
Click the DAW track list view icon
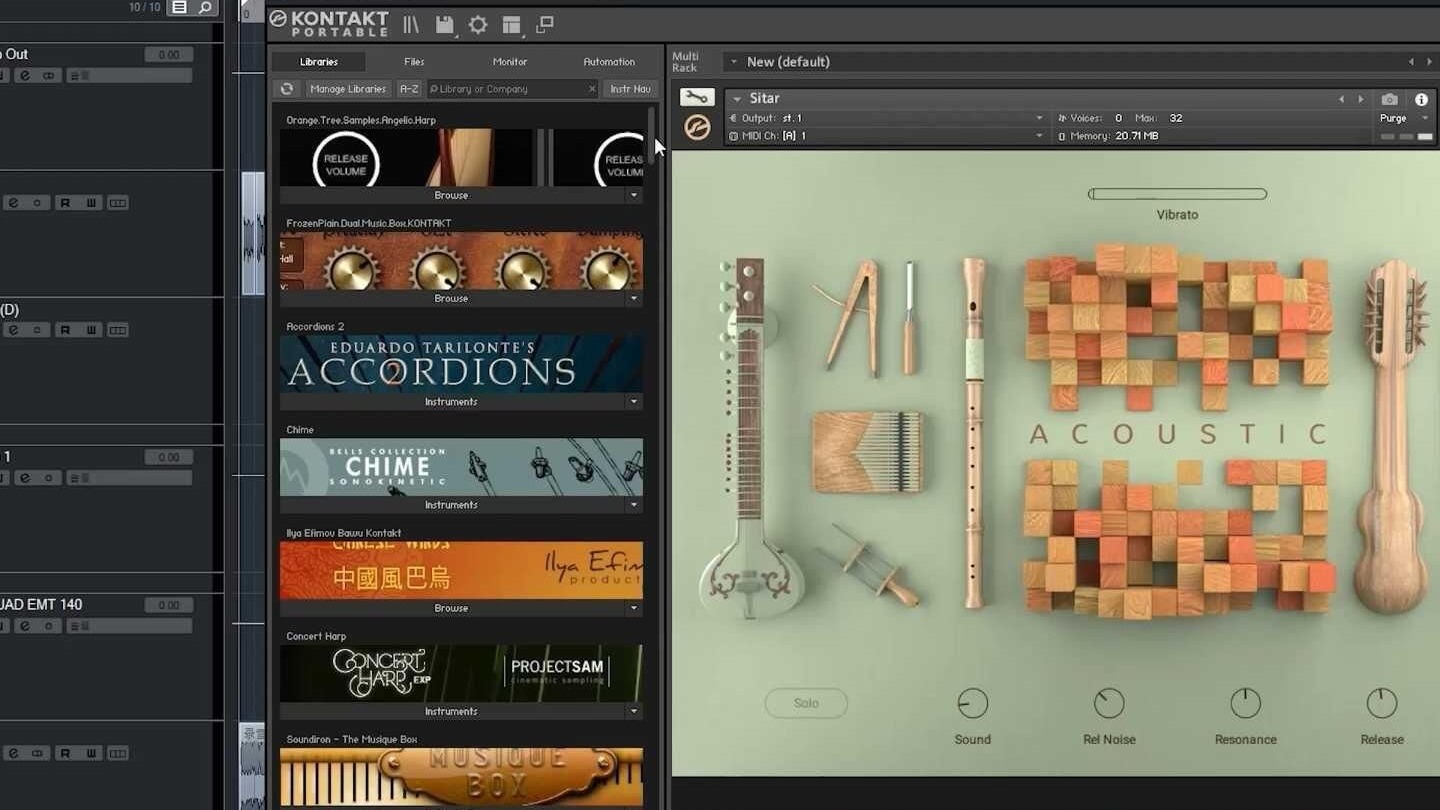(179, 7)
